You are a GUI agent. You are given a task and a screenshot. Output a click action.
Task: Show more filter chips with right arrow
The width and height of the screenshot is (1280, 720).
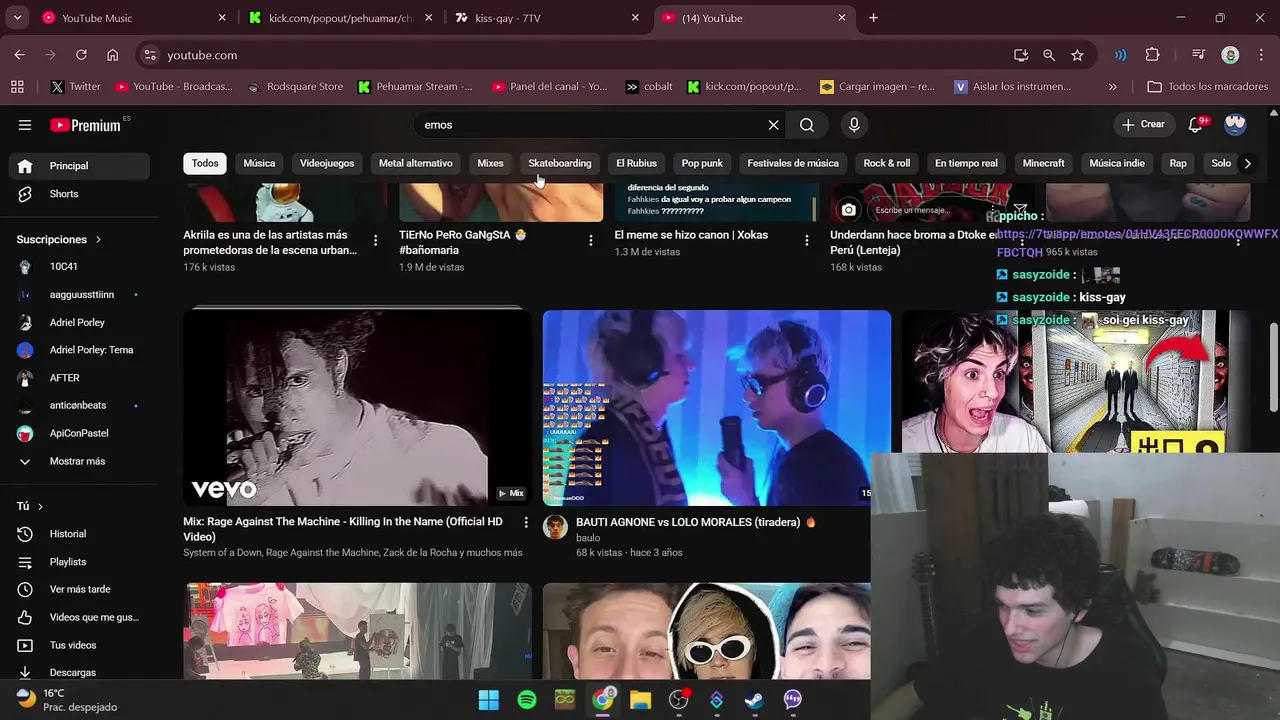(x=1247, y=163)
